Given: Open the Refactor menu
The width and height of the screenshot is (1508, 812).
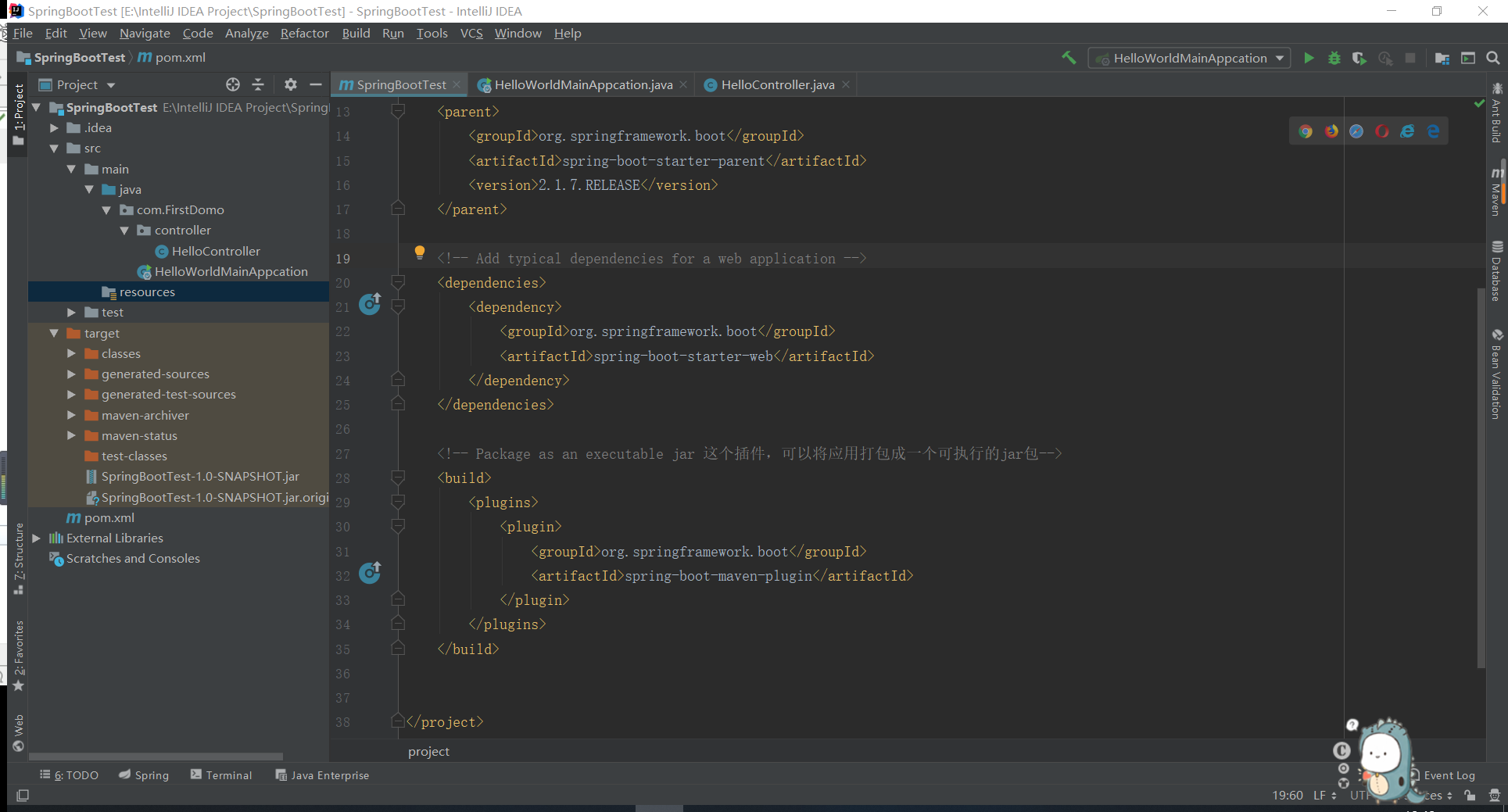Looking at the screenshot, I should coord(305,33).
